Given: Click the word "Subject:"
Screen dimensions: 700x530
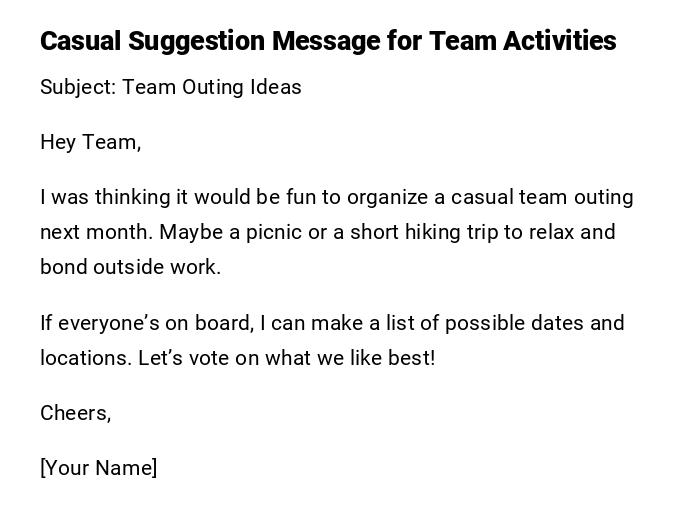Looking at the screenshot, I should tap(78, 87).
